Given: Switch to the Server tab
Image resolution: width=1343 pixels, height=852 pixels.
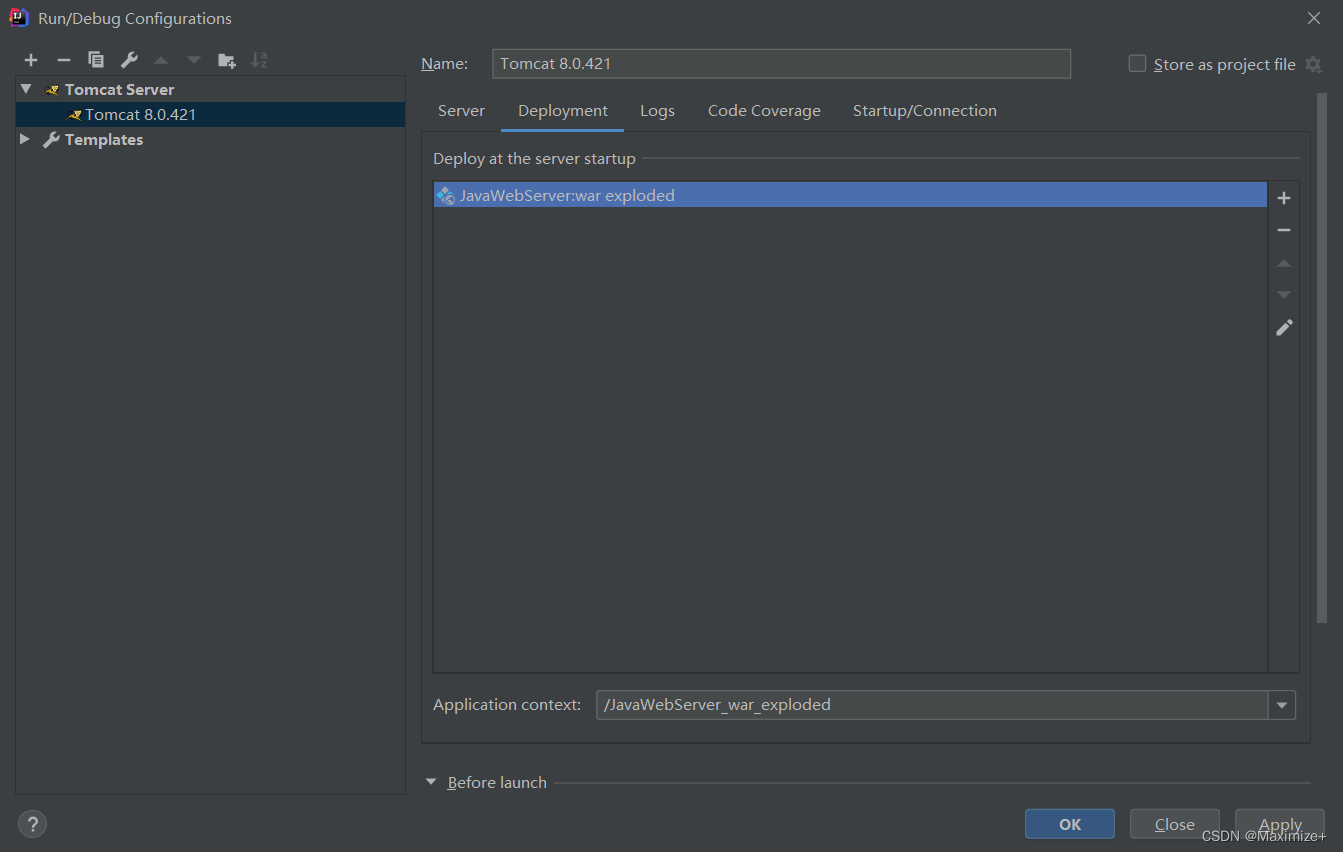Looking at the screenshot, I should pyautogui.click(x=461, y=111).
